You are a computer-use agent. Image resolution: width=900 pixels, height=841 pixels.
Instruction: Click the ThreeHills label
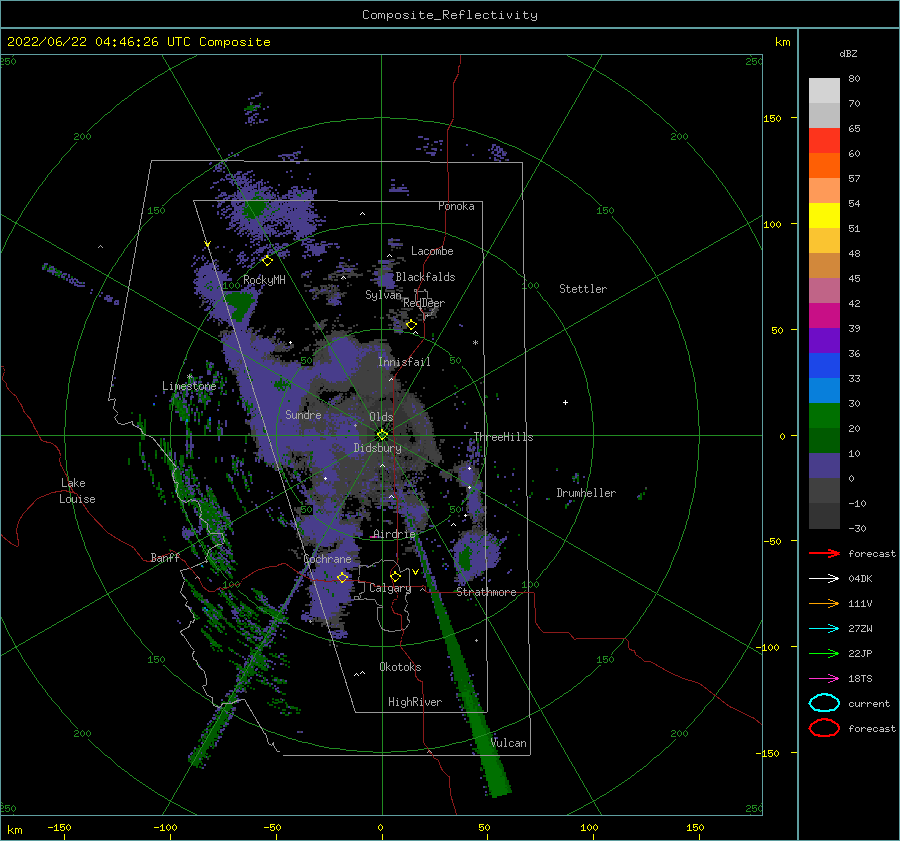click(x=503, y=437)
